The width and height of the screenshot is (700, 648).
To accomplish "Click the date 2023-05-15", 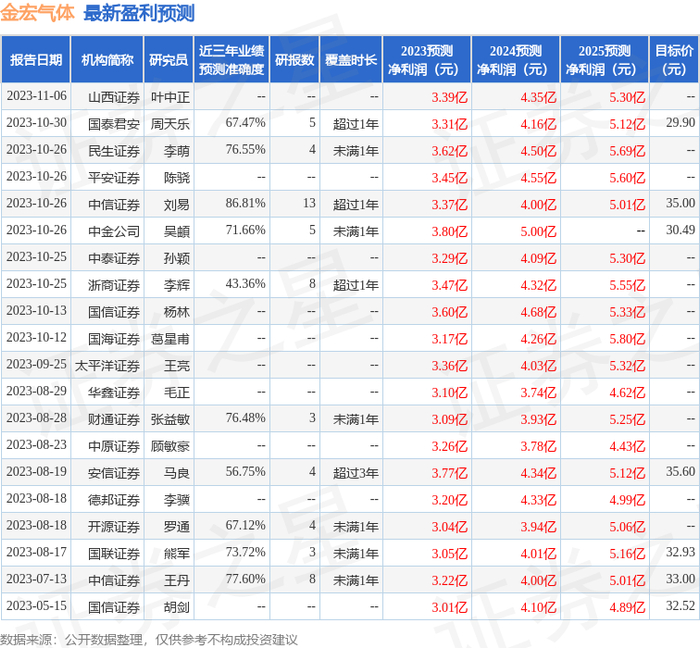I will pos(37,606).
